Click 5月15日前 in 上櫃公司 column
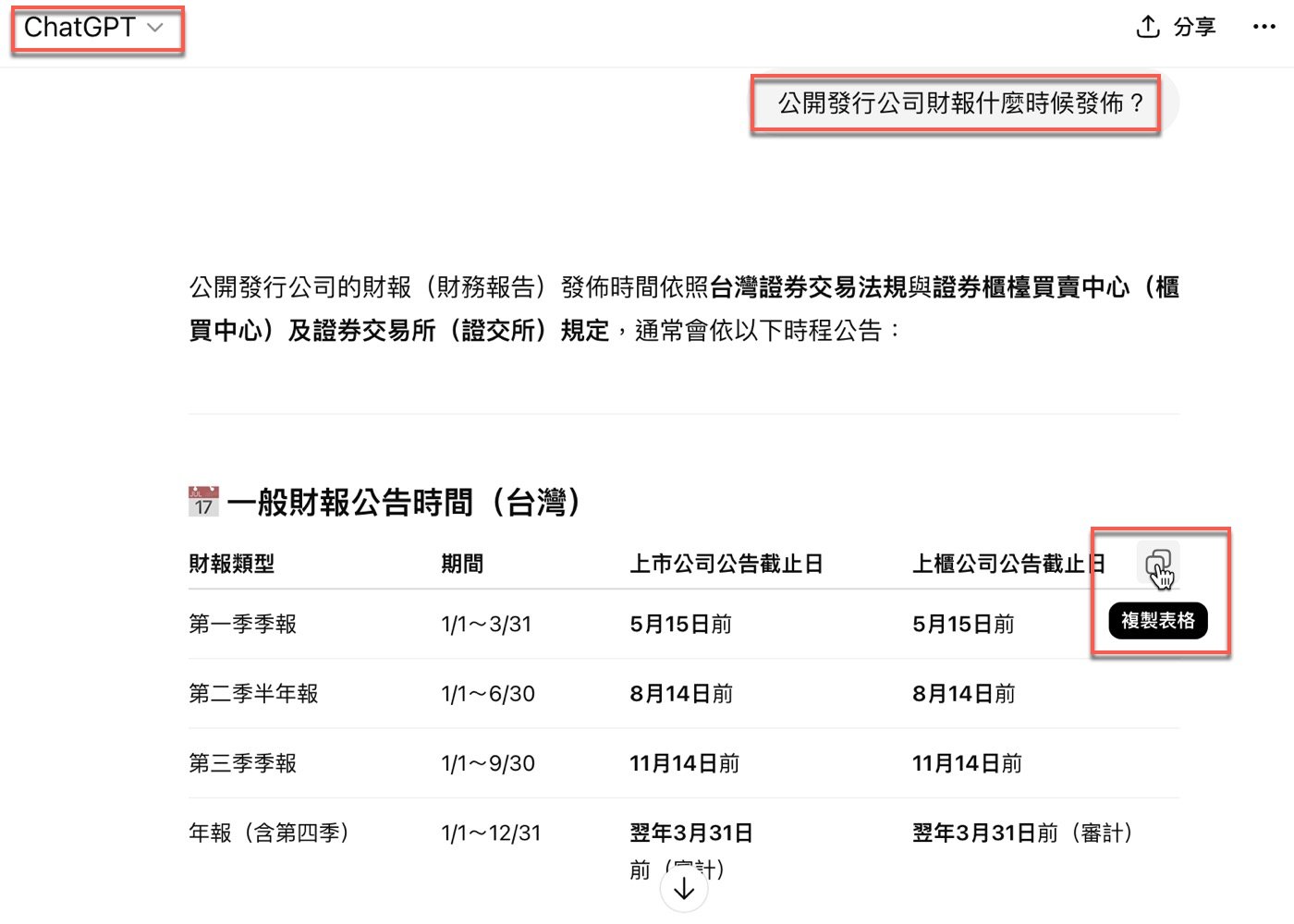Image resolution: width=1294 pixels, height=924 pixels. (964, 624)
